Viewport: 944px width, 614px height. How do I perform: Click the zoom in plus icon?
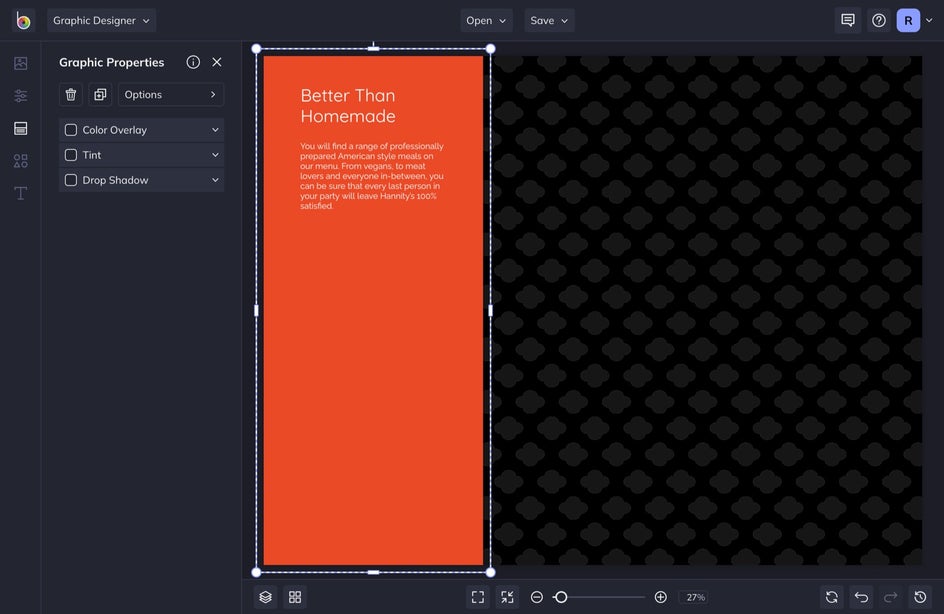(660, 597)
